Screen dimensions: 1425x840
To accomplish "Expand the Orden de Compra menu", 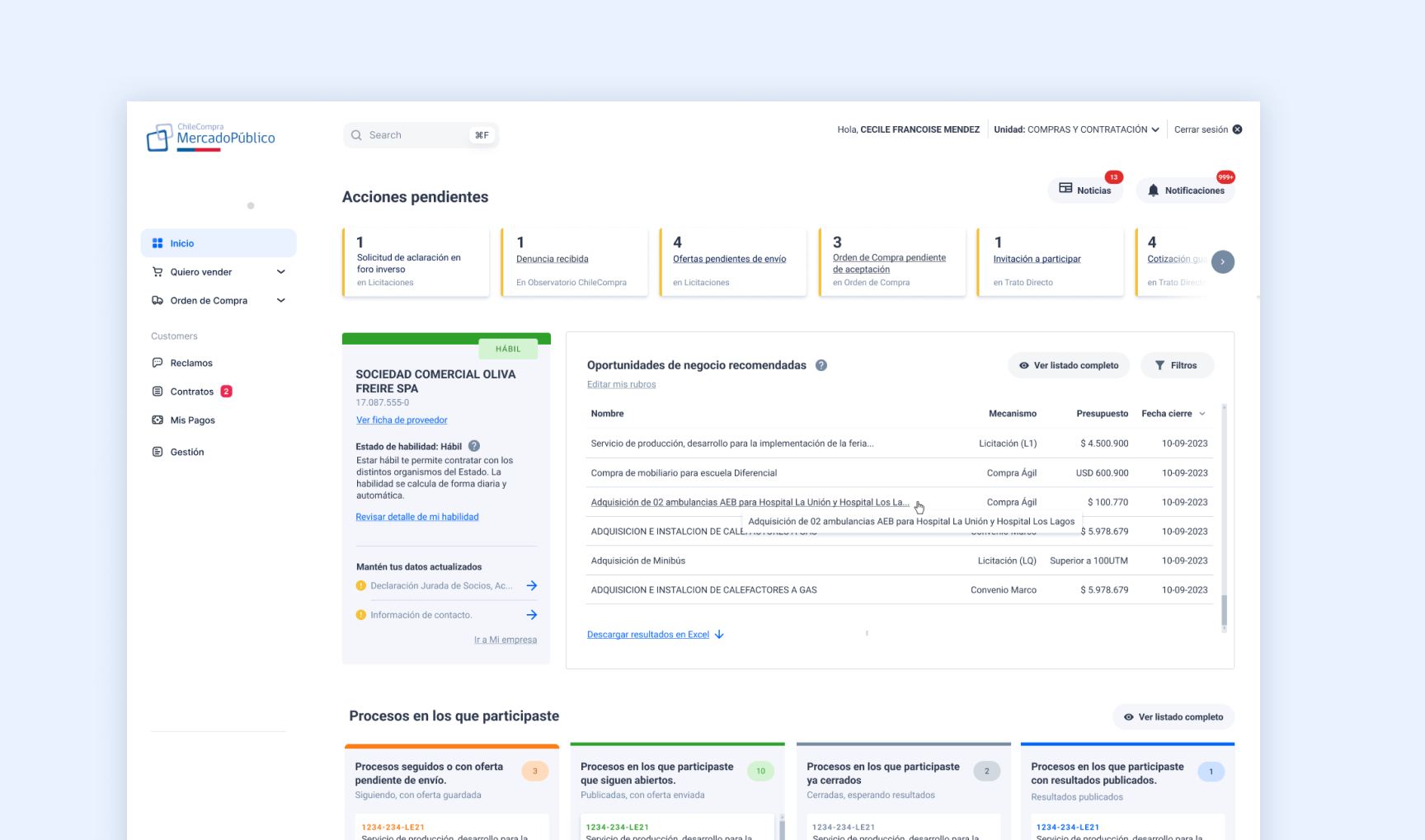I will [x=280, y=300].
